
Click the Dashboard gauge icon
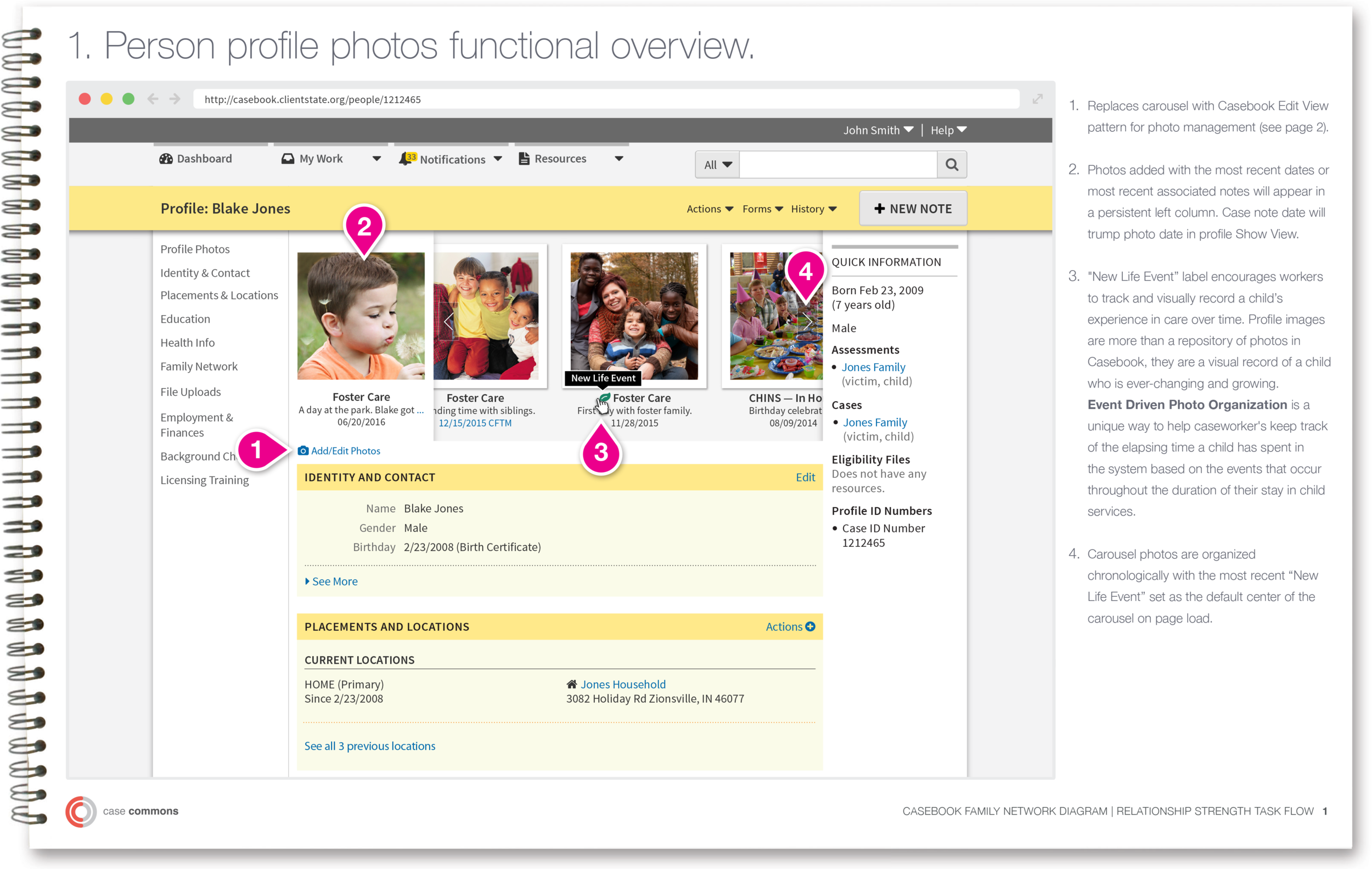[166, 159]
